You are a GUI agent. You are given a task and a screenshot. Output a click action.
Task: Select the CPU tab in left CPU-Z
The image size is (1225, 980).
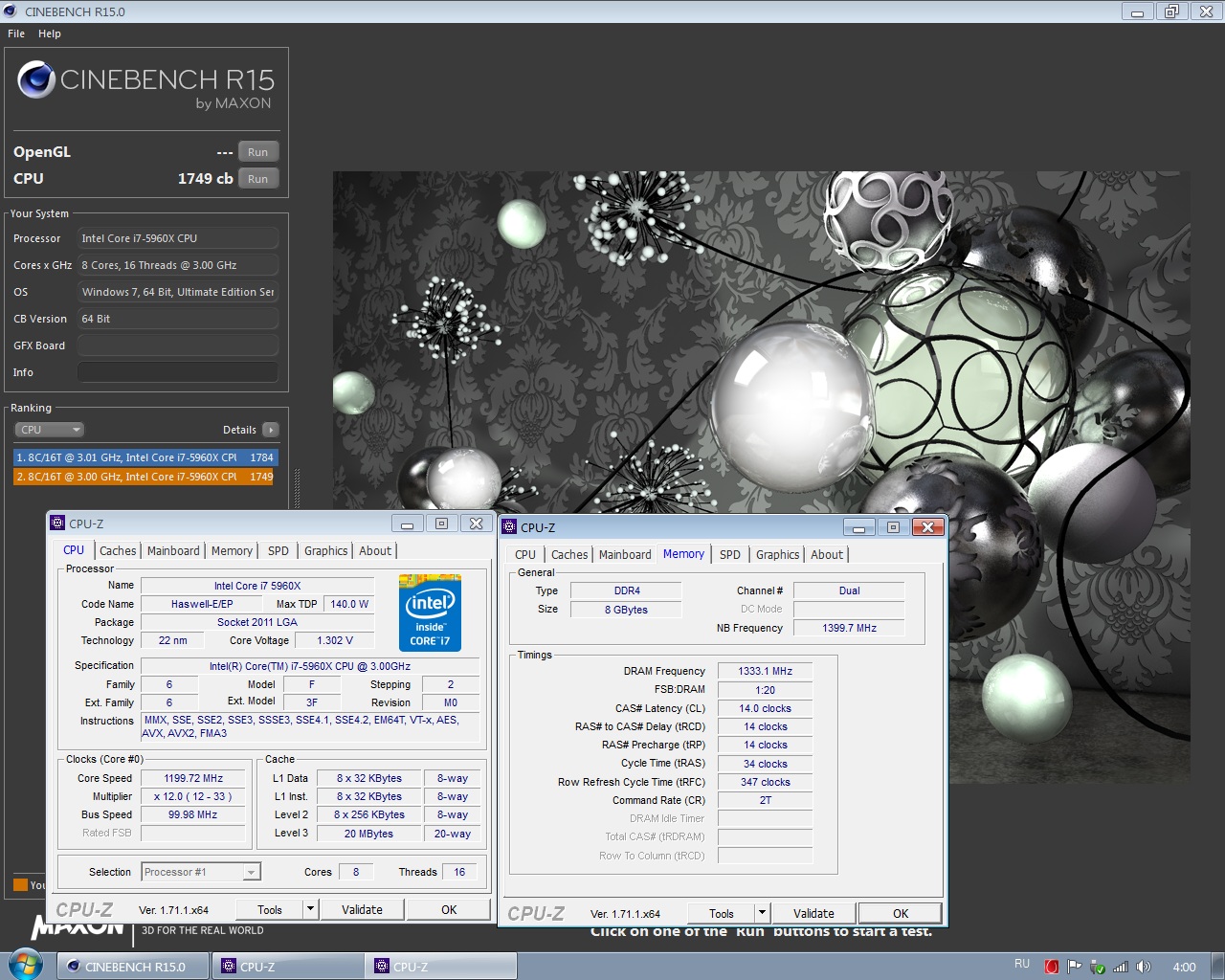coord(74,550)
